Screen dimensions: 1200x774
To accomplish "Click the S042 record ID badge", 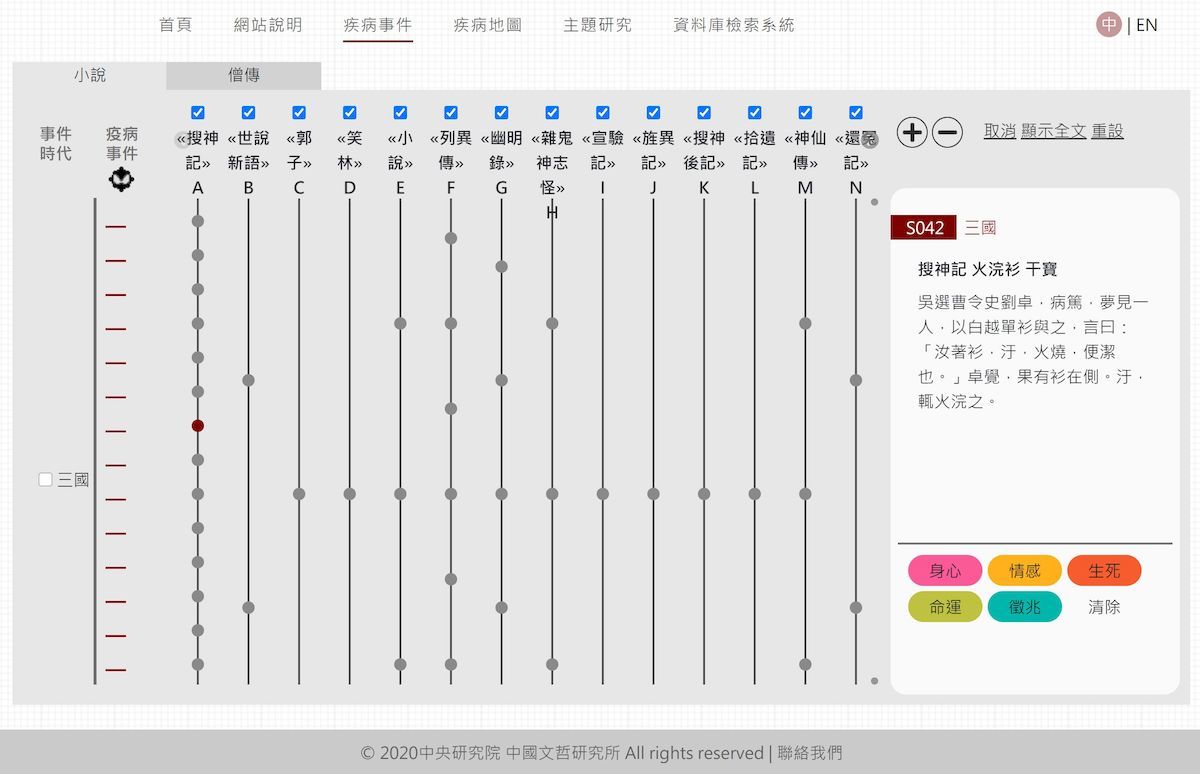I will 924,228.
